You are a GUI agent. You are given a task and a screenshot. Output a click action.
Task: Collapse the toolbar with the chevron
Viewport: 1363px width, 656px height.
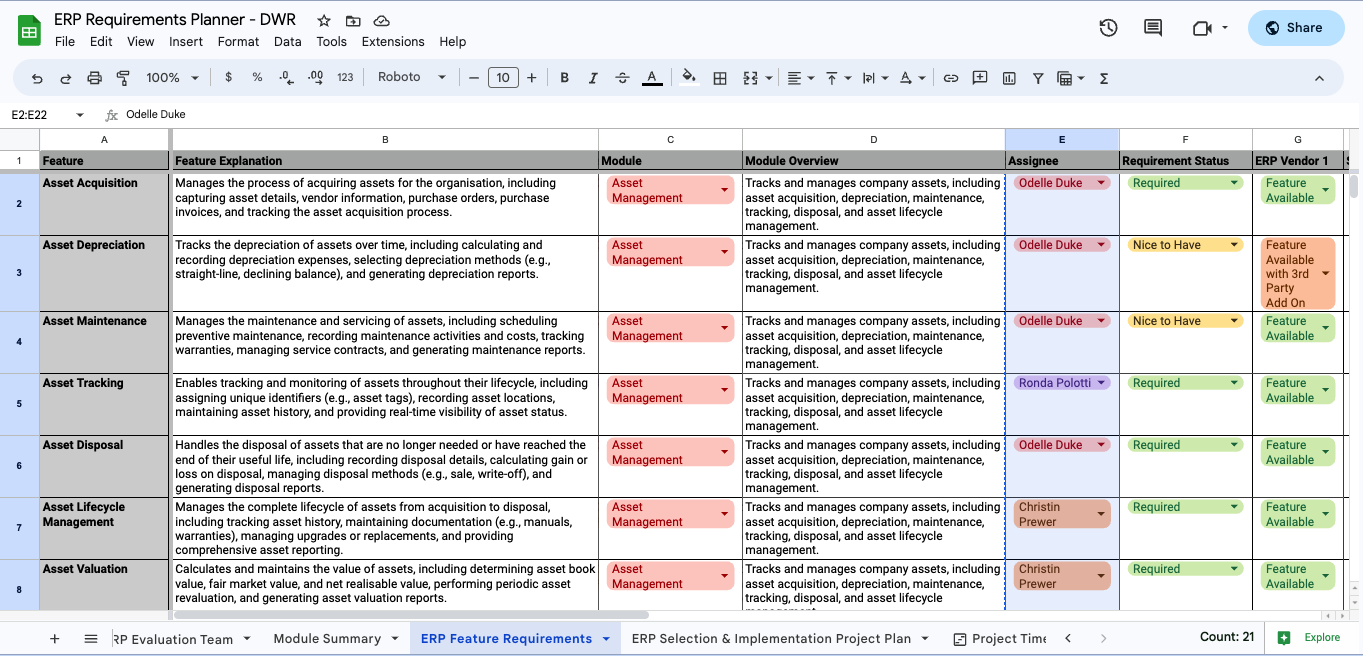tap(1319, 78)
